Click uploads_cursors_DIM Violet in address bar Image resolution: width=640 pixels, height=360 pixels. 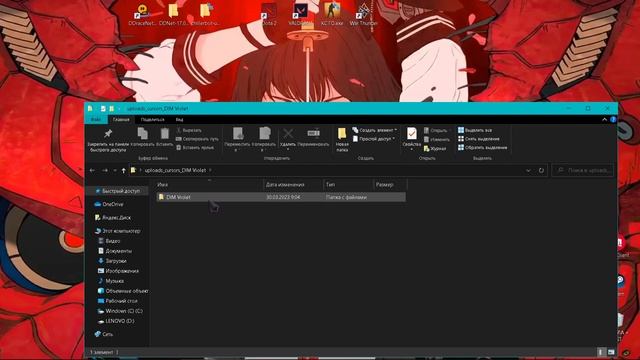(x=175, y=170)
